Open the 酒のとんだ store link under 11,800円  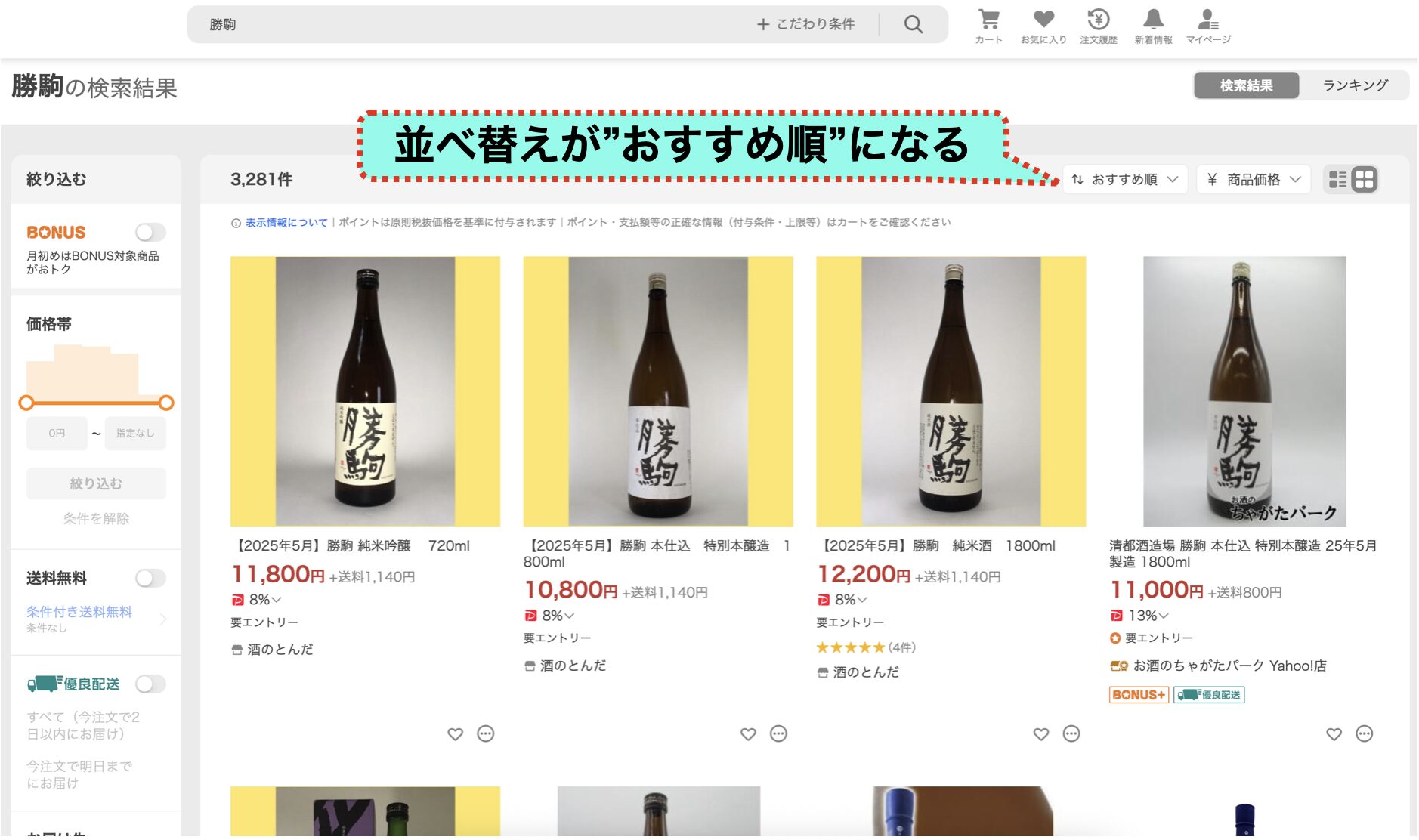280,650
